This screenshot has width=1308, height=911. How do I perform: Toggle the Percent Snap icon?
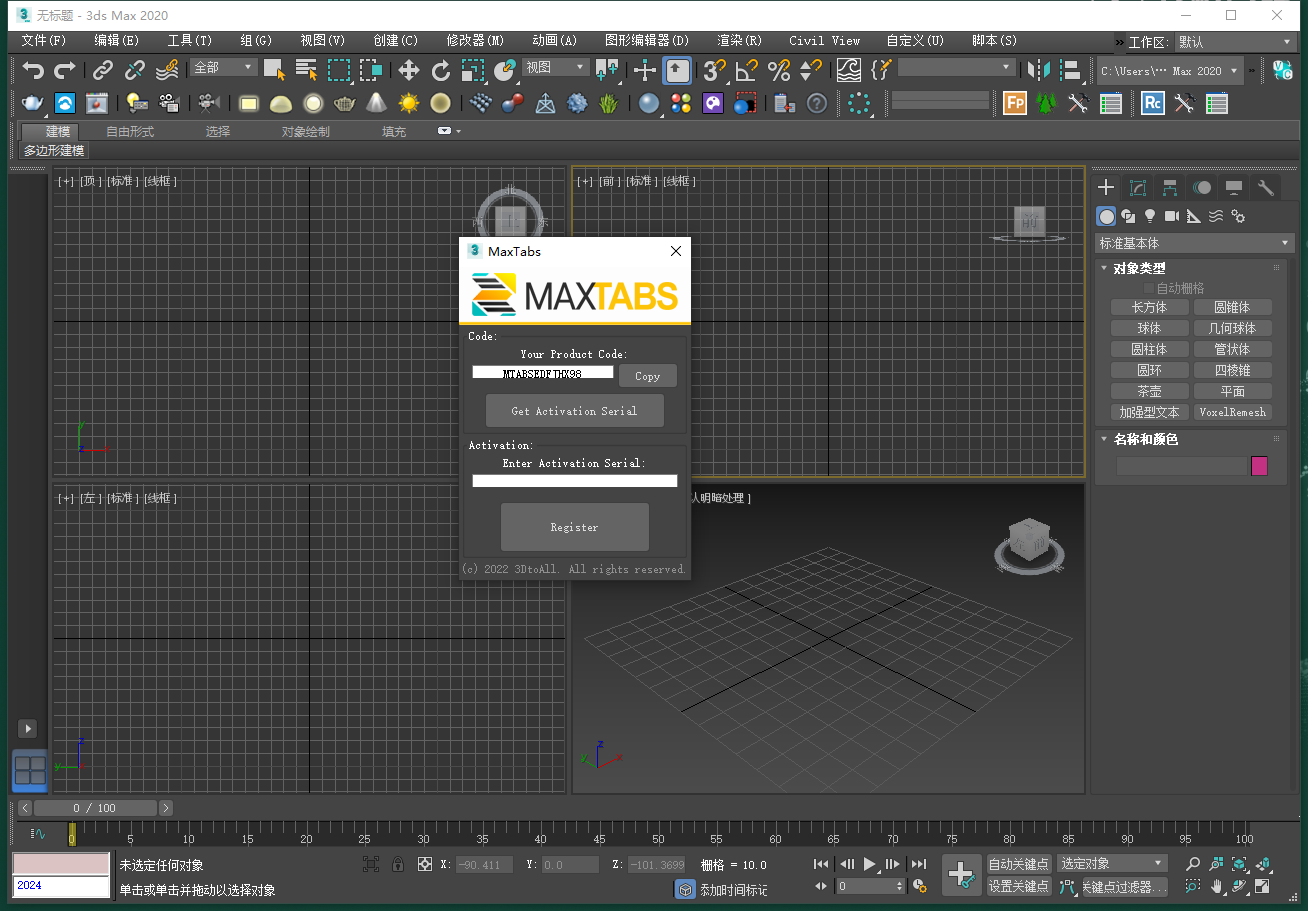779,70
